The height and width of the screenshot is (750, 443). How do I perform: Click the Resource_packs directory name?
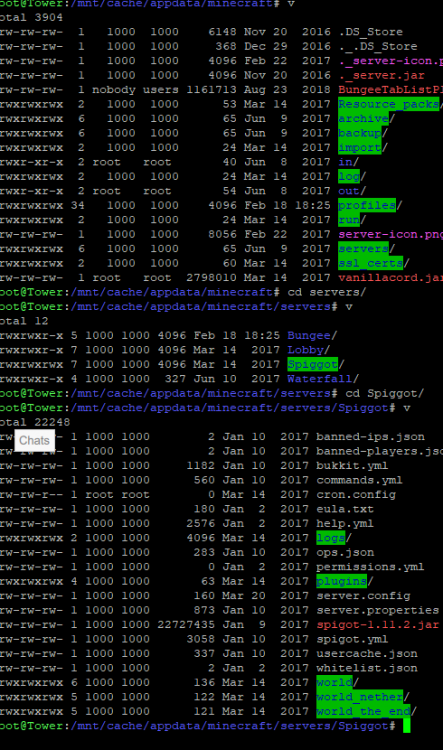click(388, 104)
